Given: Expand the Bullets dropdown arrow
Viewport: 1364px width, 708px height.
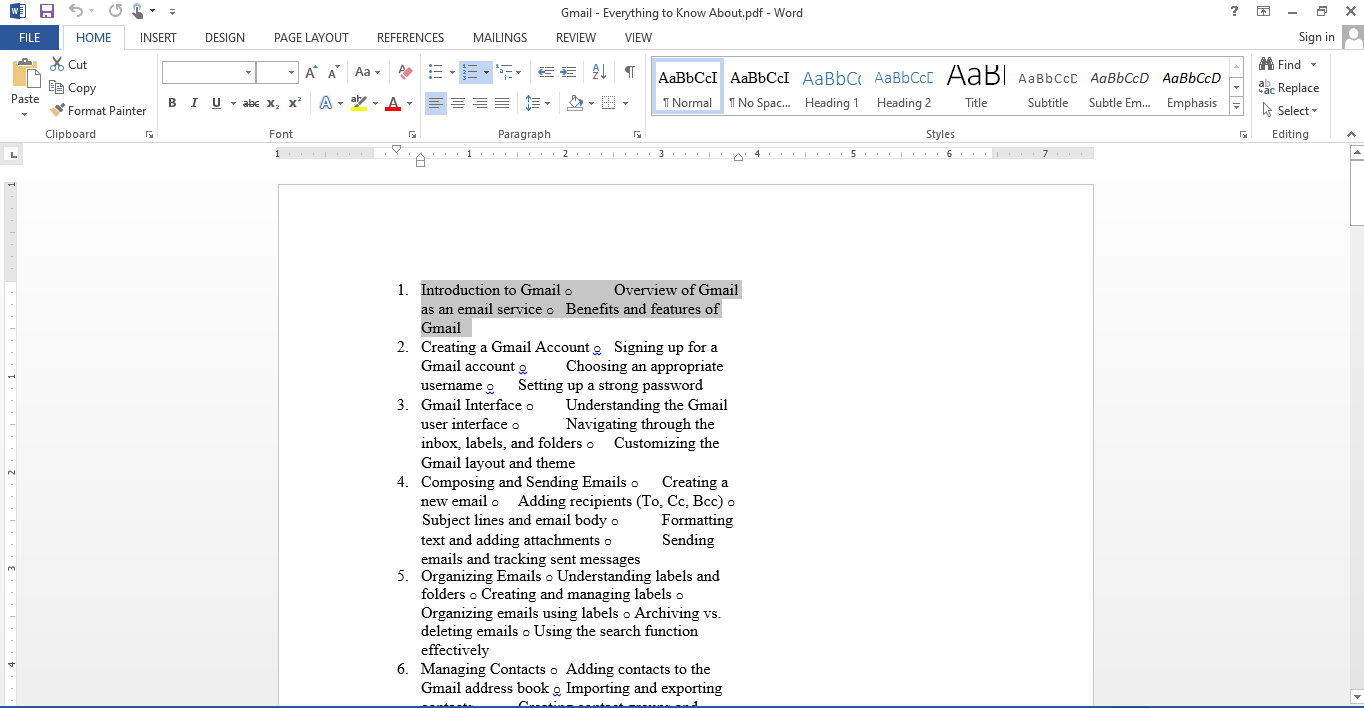Looking at the screenshot, I should pyautogui.click(x=452, y=72).
